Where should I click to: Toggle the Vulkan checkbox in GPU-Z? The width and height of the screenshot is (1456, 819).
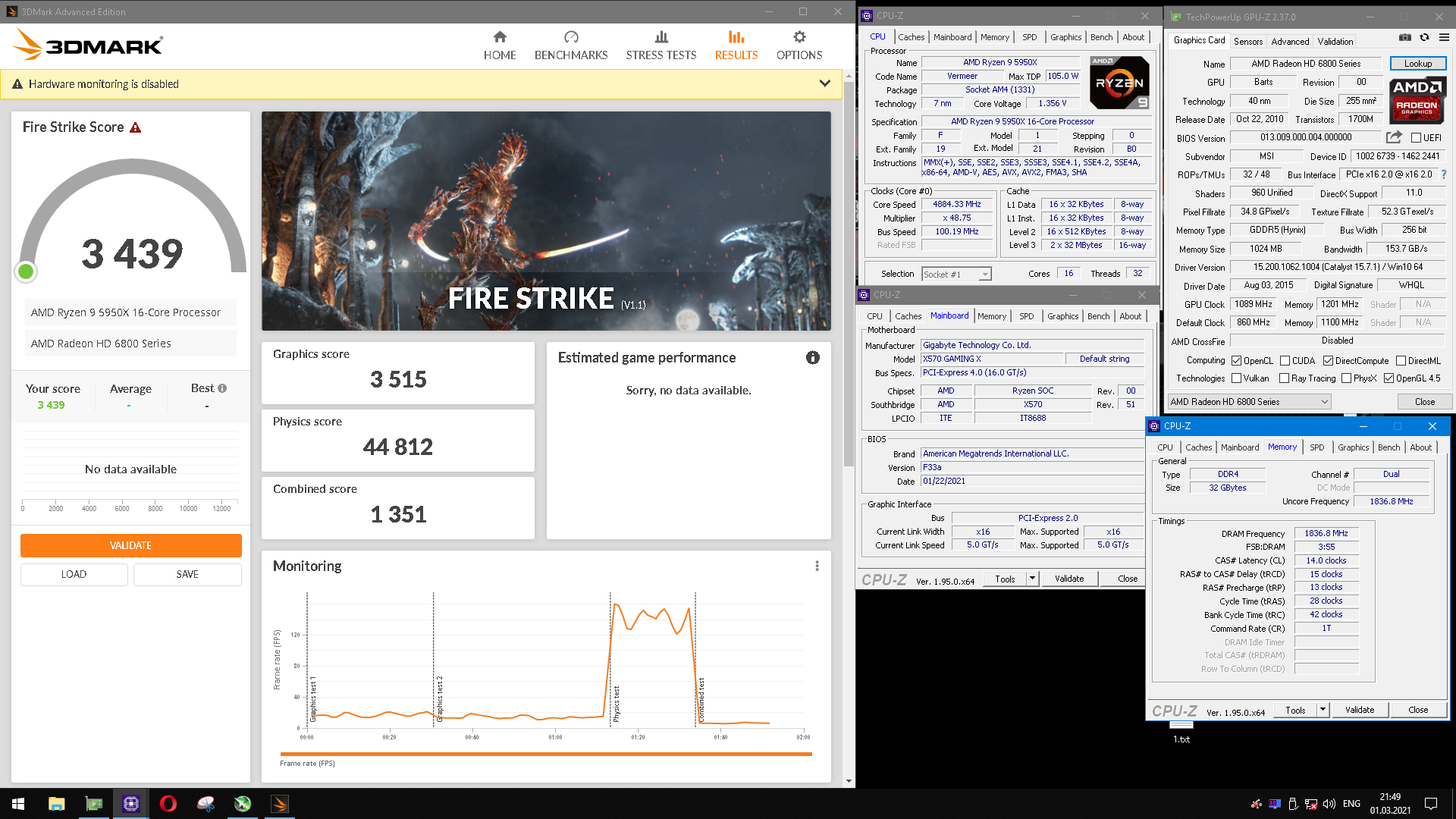pyautogui.click(x=1237, y=378)
